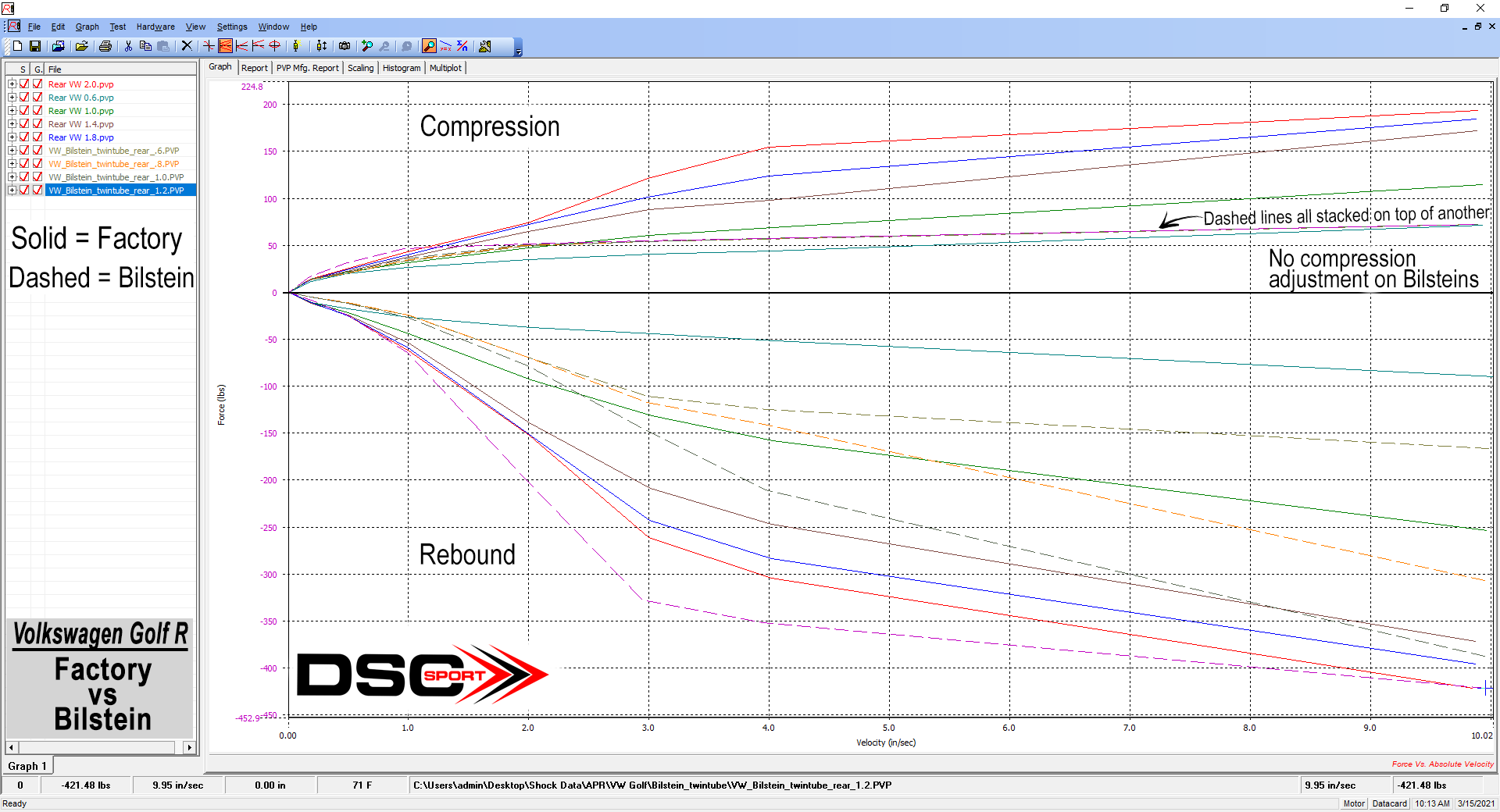Toggle G checkbox for Rear VW 2.0.pvp
Screen dimensions: 1500x812
(37, 84)
